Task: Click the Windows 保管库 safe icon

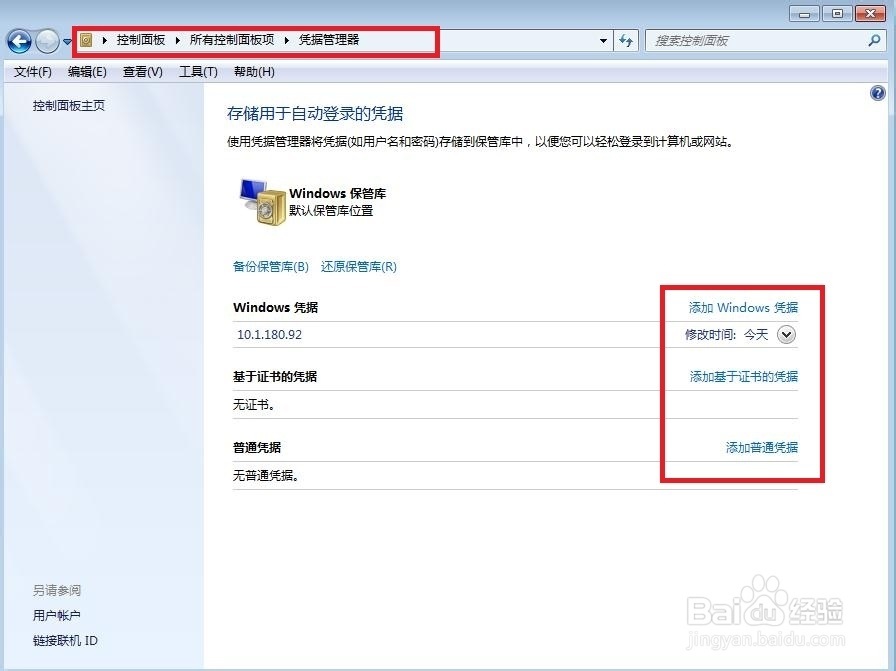Action: coord(262,202)
